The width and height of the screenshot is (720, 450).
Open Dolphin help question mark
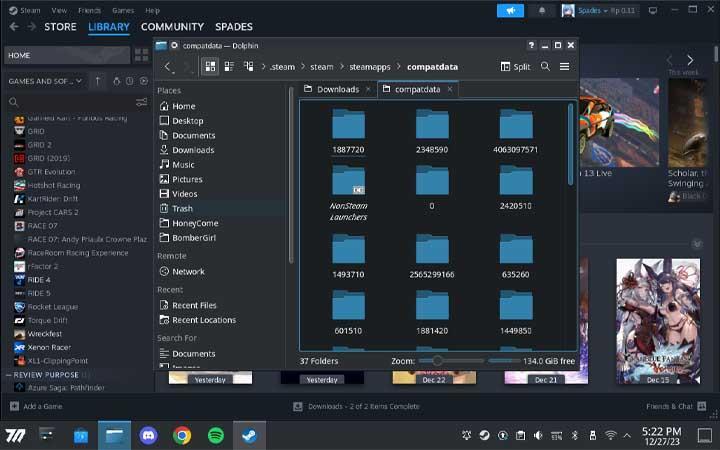(531, 45)
